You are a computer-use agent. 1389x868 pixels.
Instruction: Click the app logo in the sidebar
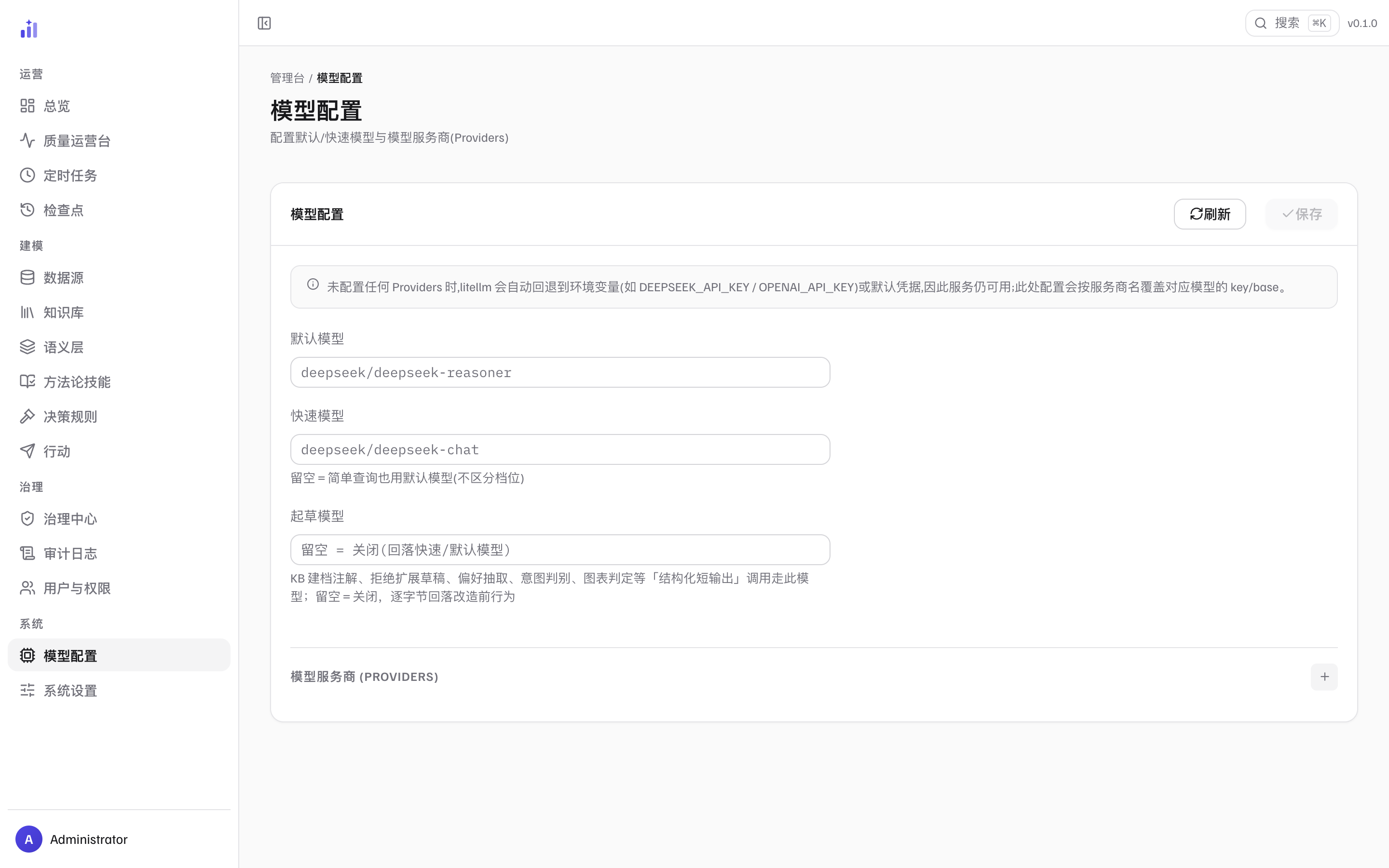coord(29,29)
